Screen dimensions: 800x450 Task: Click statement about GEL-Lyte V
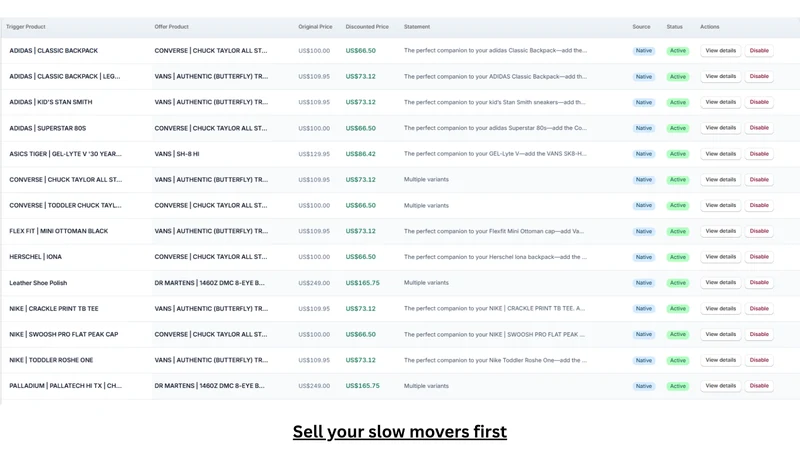pyautogui.click(x=495, y=154)
